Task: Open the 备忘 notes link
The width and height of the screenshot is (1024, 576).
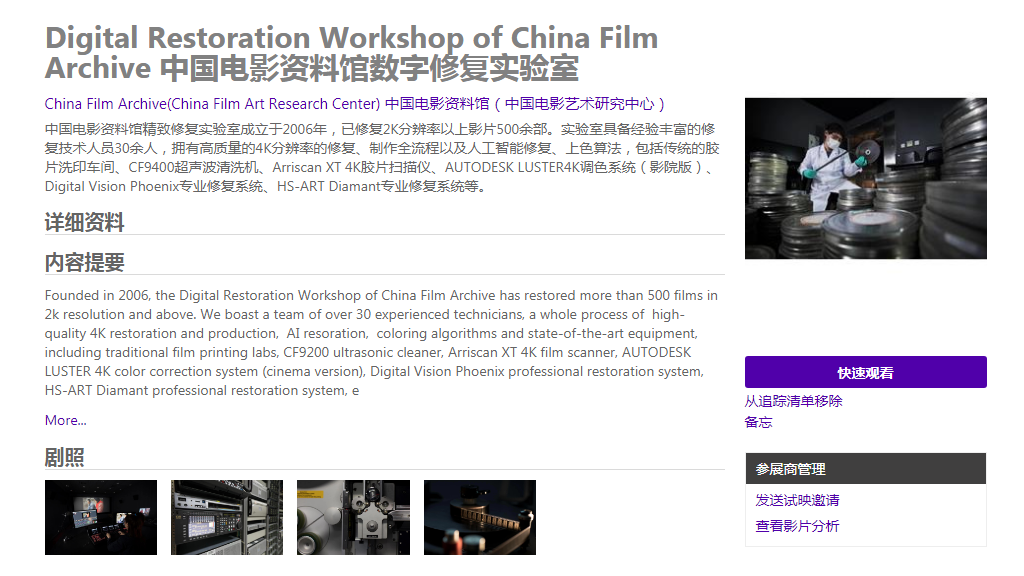Action: click(758, 422)
